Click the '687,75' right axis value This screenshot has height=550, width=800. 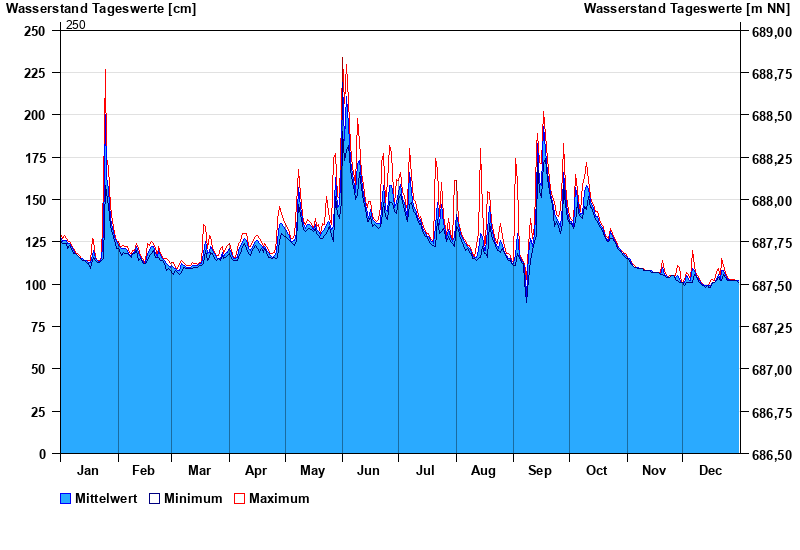tap(772, 244)
